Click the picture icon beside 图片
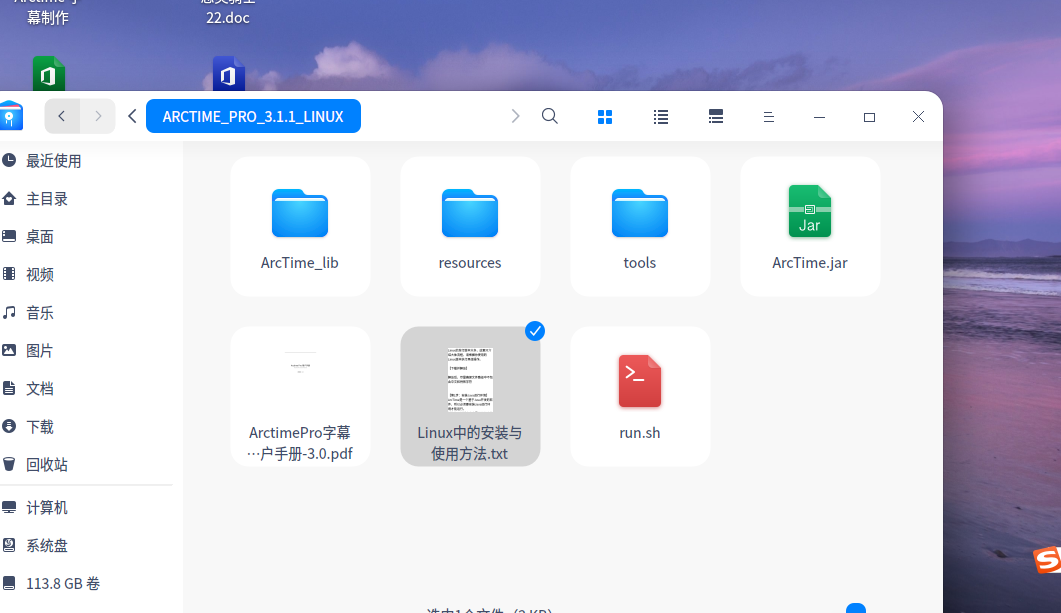 tap(9, 350)
